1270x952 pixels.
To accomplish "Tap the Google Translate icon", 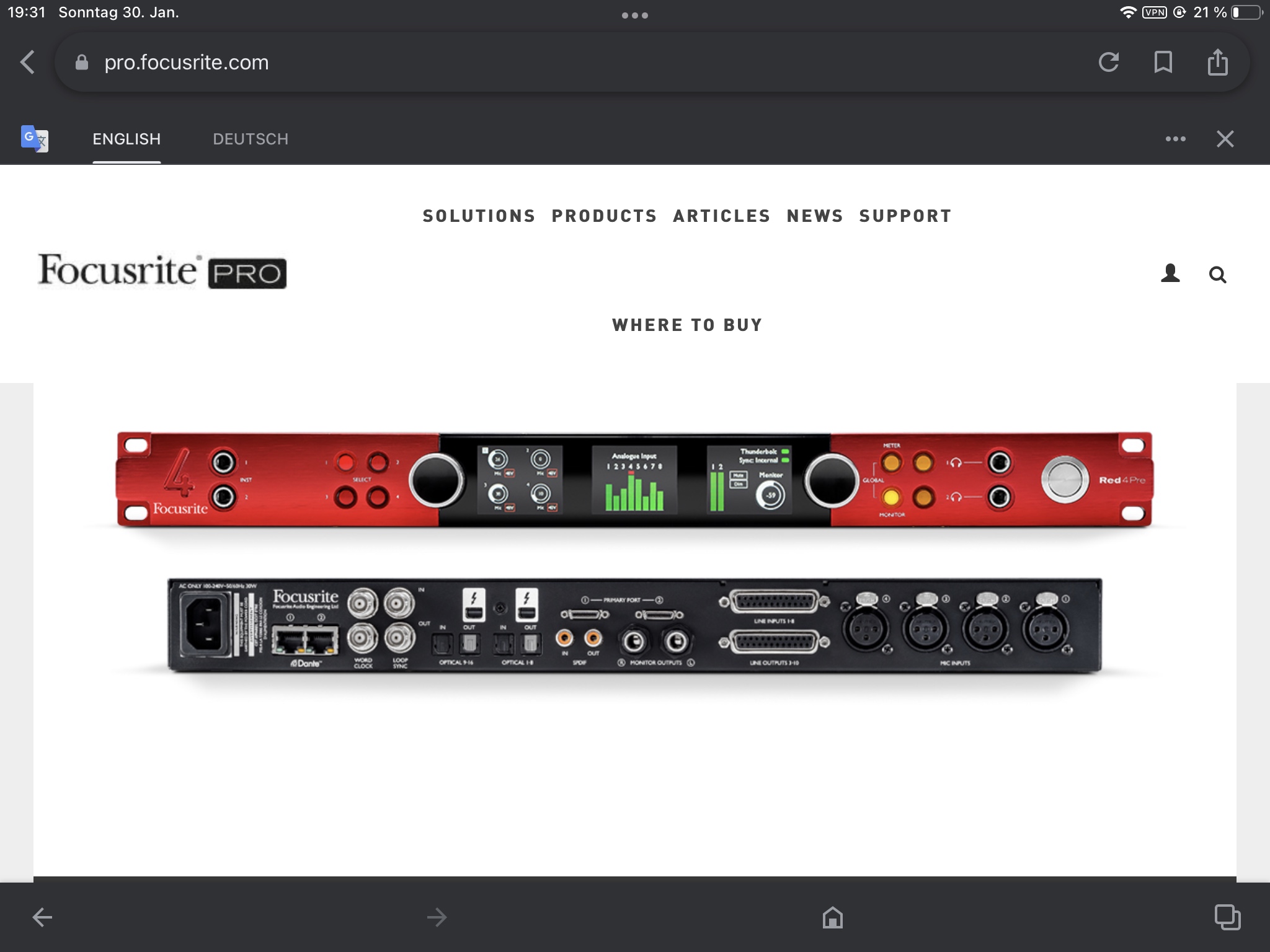I will 34,138.
